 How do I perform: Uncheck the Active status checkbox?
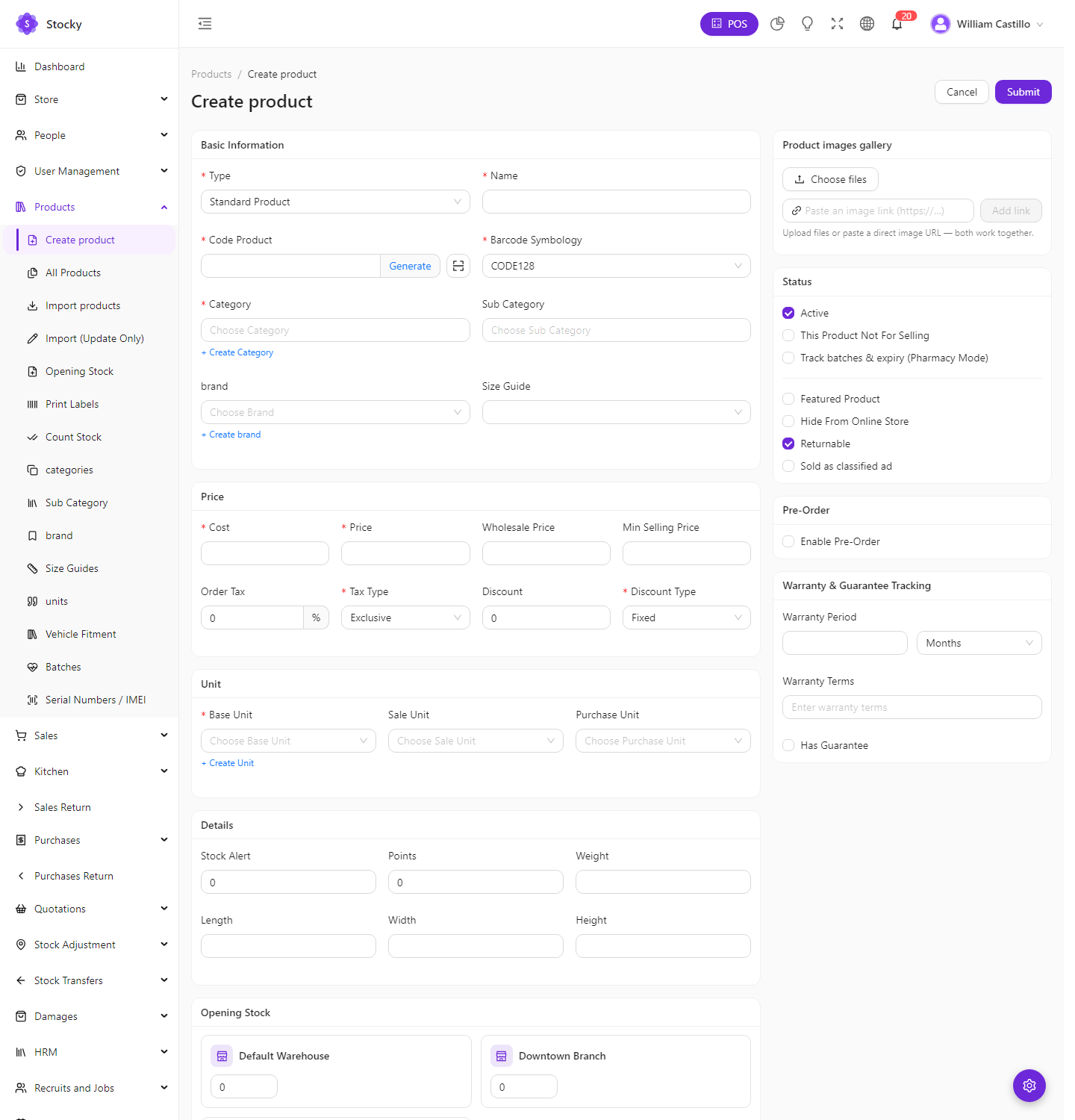(788, 313)
